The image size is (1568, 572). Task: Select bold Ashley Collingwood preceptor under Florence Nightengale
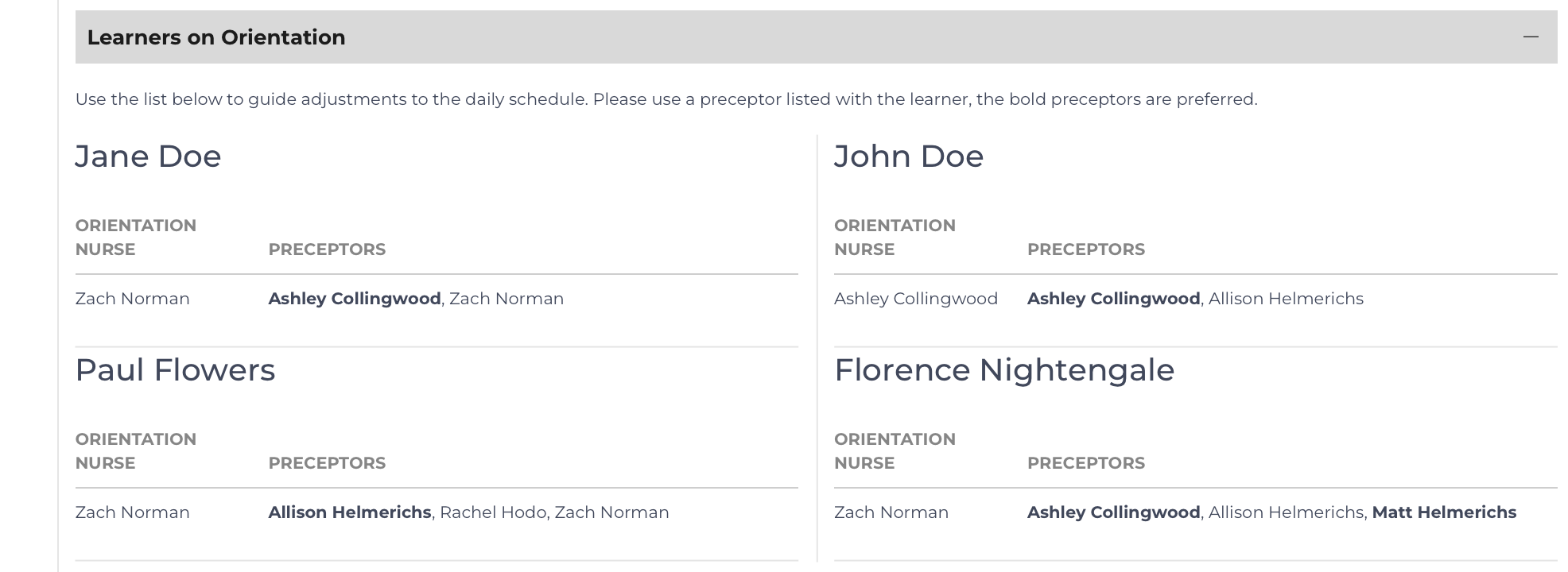coord(1112,512)
